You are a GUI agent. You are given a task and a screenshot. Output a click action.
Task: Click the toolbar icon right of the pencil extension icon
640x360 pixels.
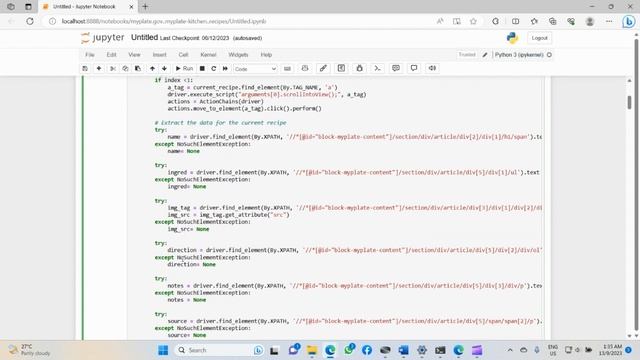(x=341, y=69)
